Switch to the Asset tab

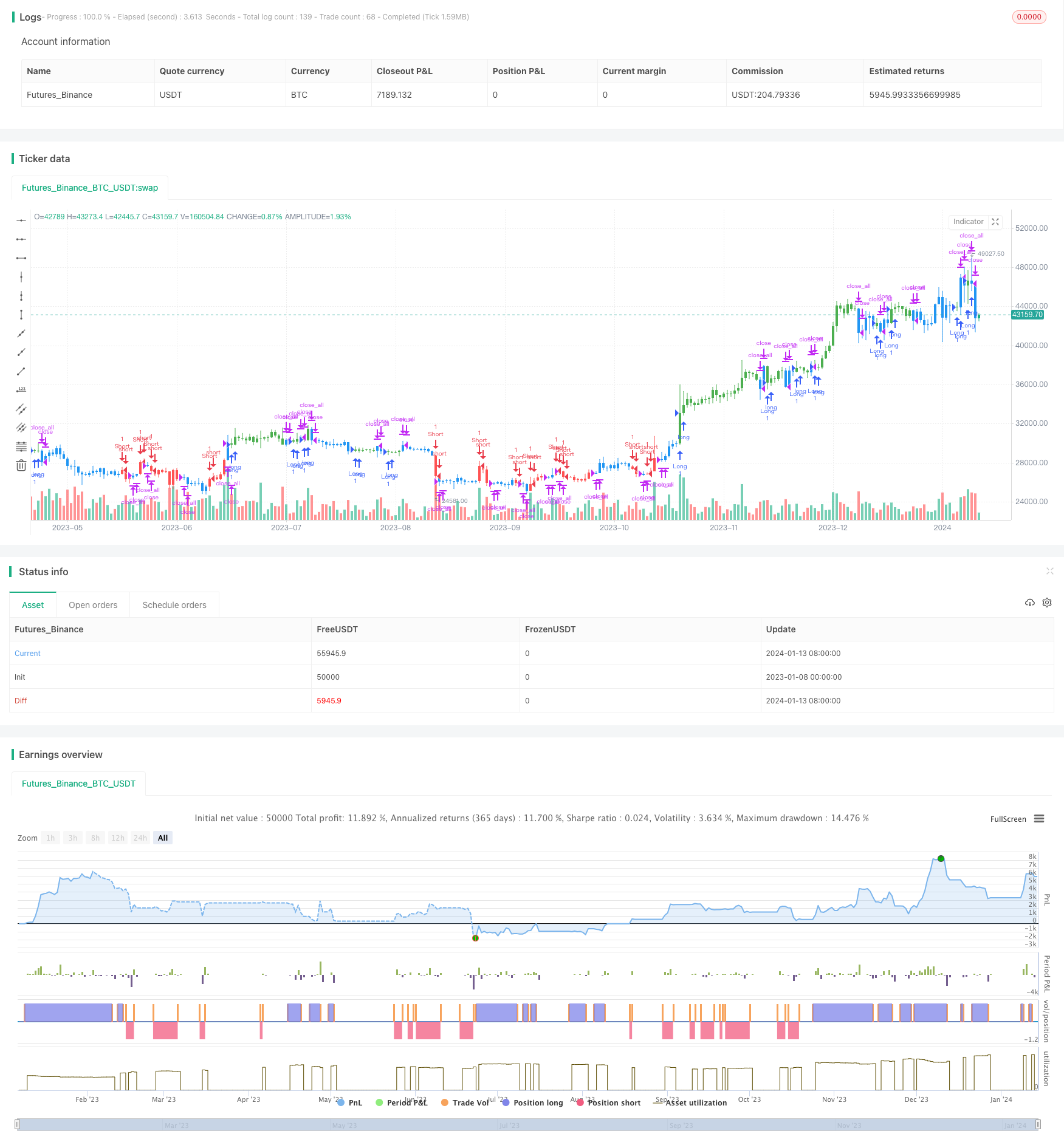point(33,605)
